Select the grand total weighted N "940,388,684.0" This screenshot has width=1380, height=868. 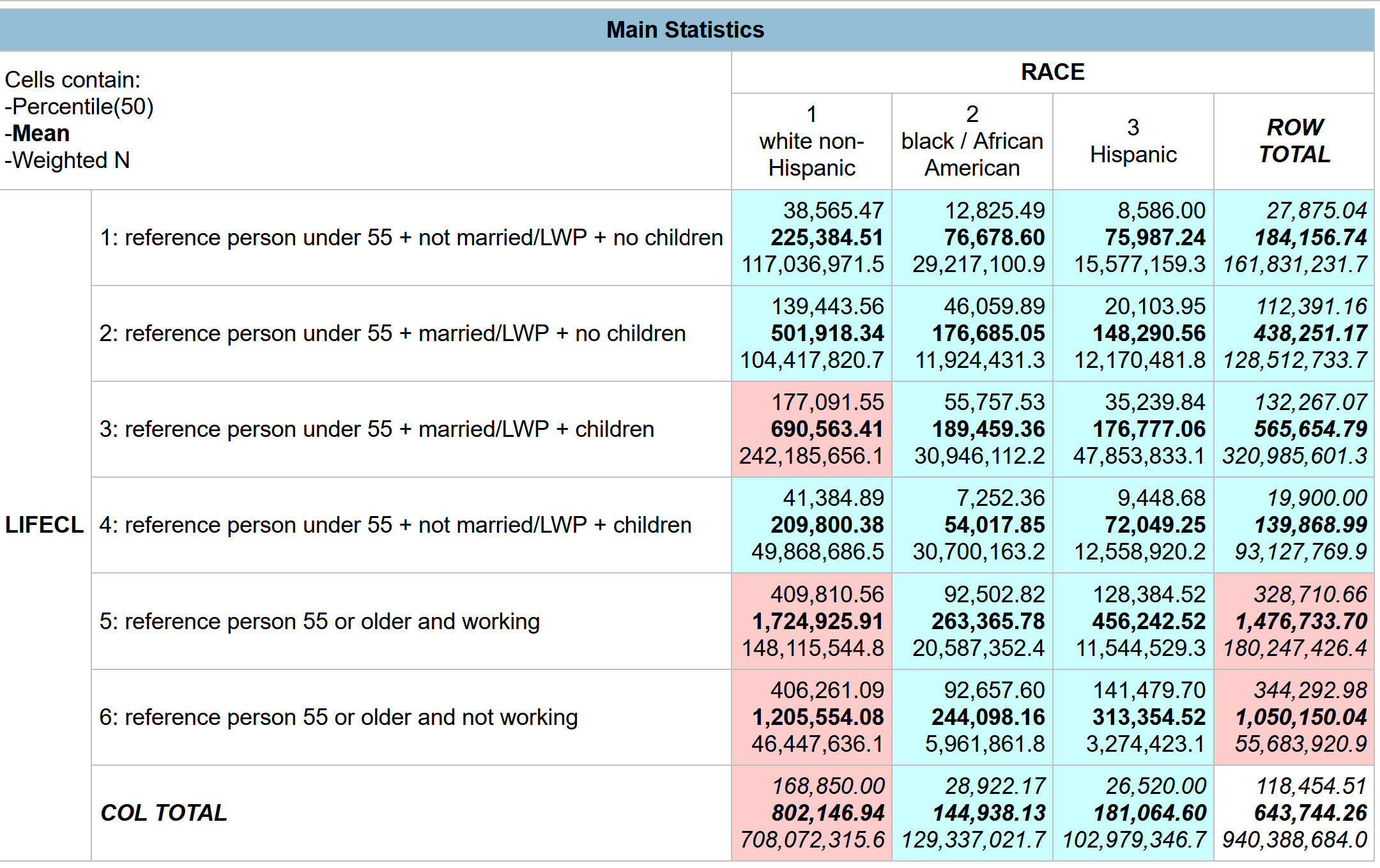(1294, 840)
